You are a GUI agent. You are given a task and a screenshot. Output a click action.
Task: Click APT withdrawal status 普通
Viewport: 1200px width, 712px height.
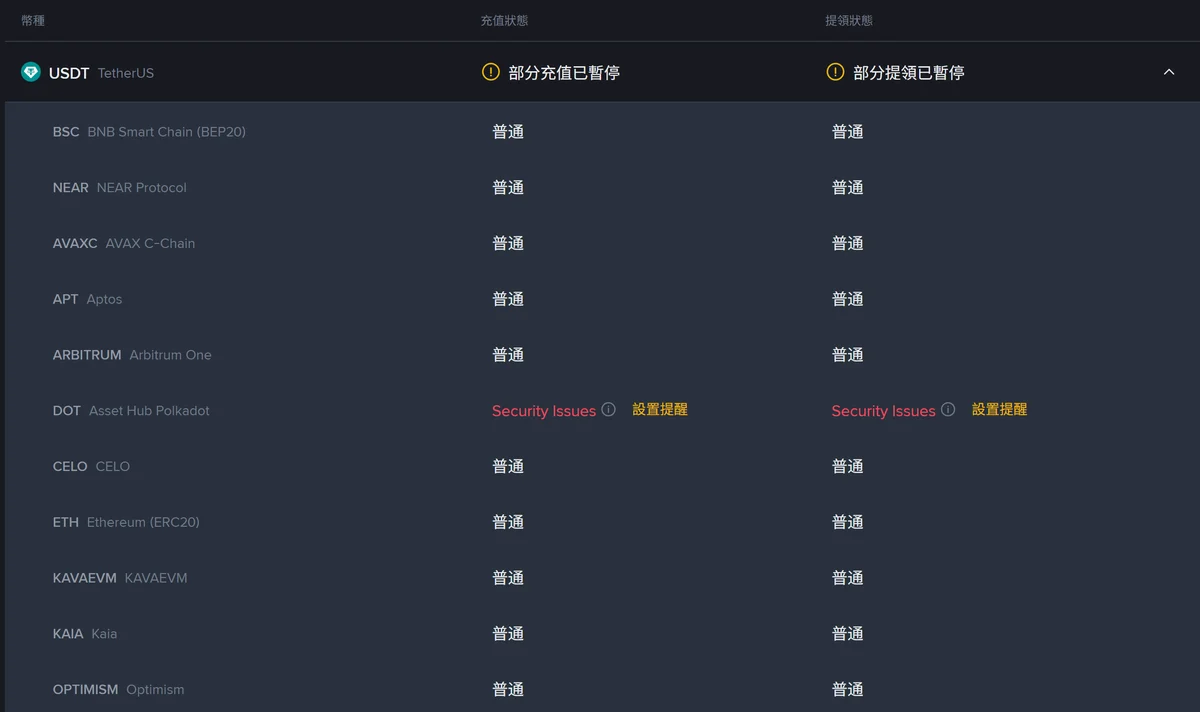848,299
